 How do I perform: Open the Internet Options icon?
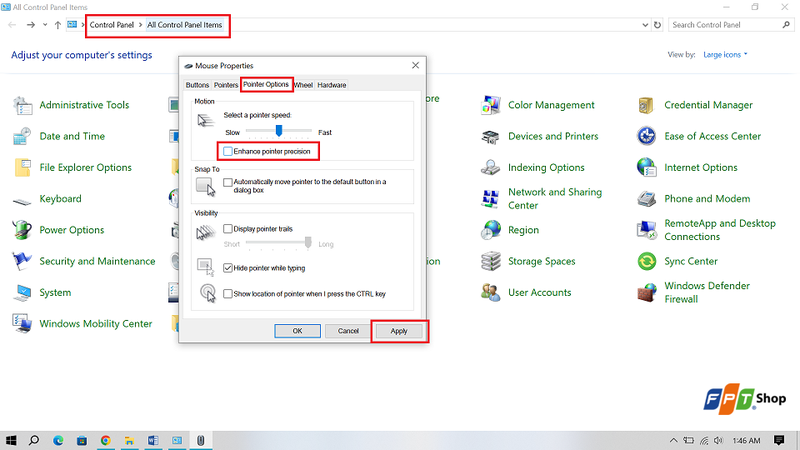pos(646,167)
